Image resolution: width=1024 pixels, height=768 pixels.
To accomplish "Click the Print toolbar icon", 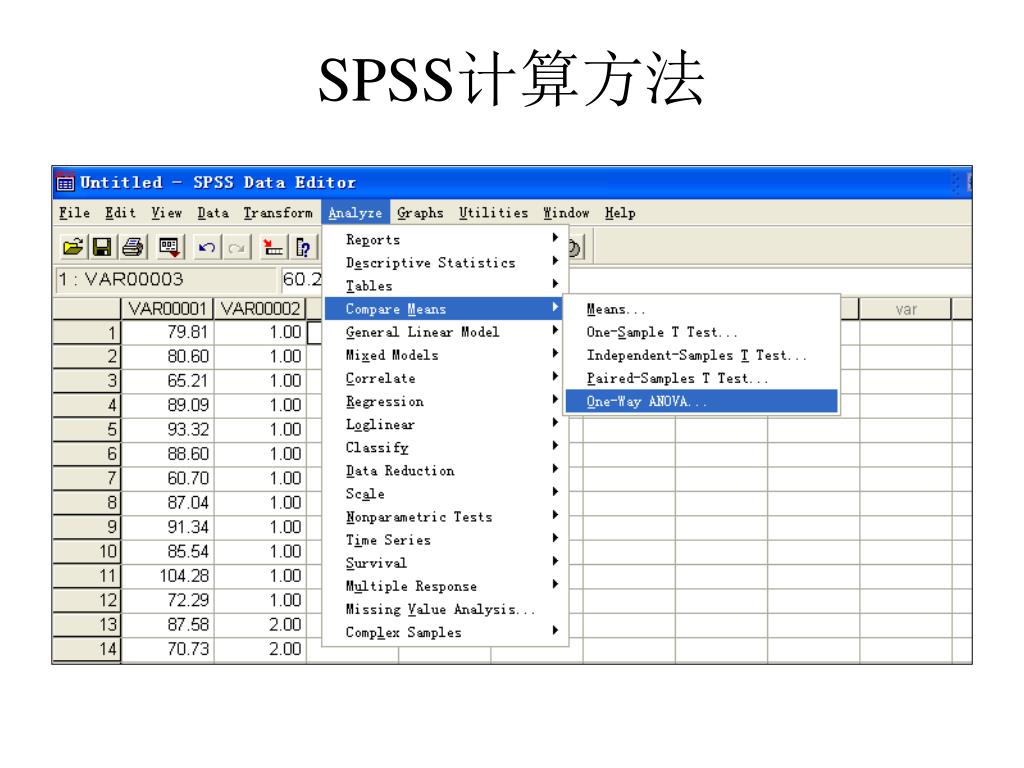I will [133, 248].
